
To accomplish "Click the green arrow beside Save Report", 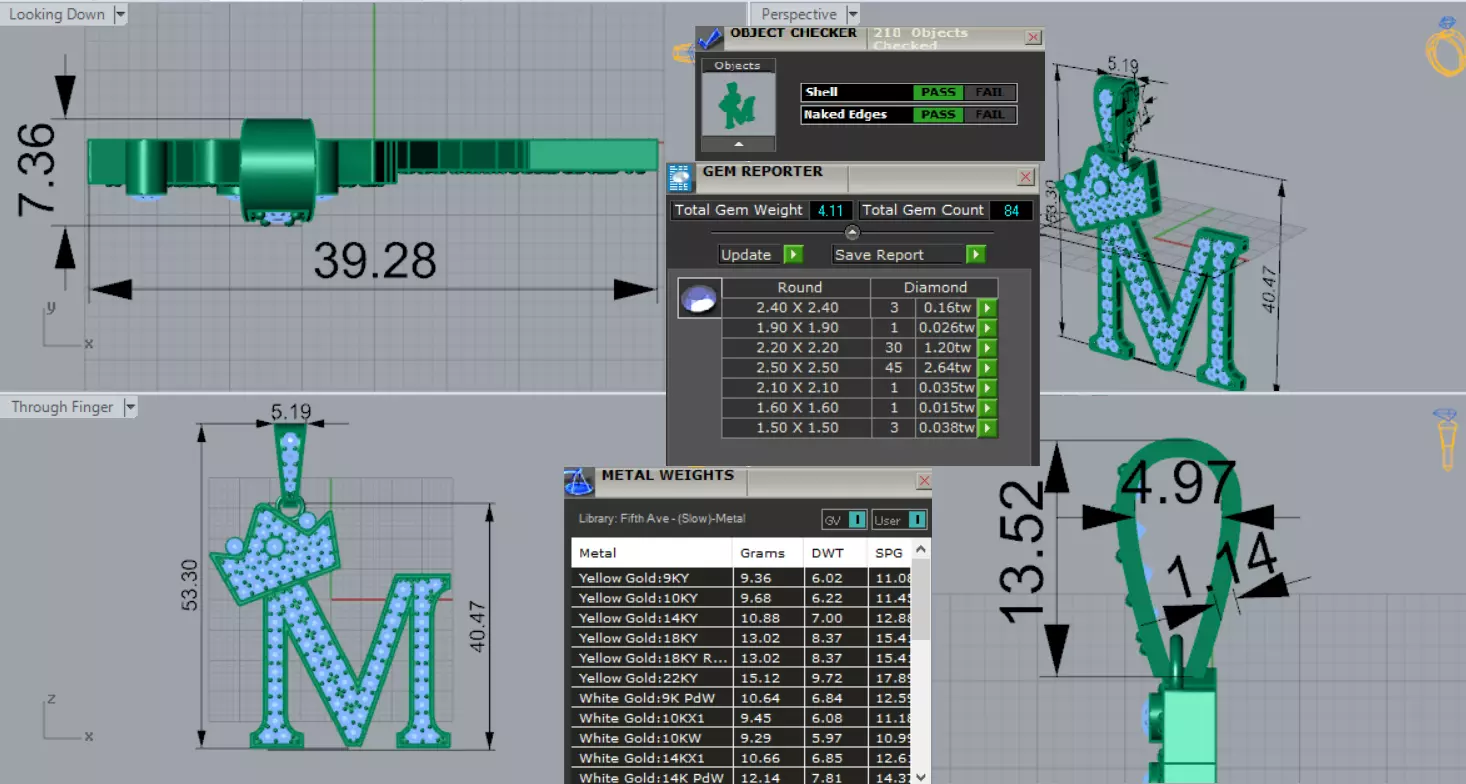I will tap(976, 254).
